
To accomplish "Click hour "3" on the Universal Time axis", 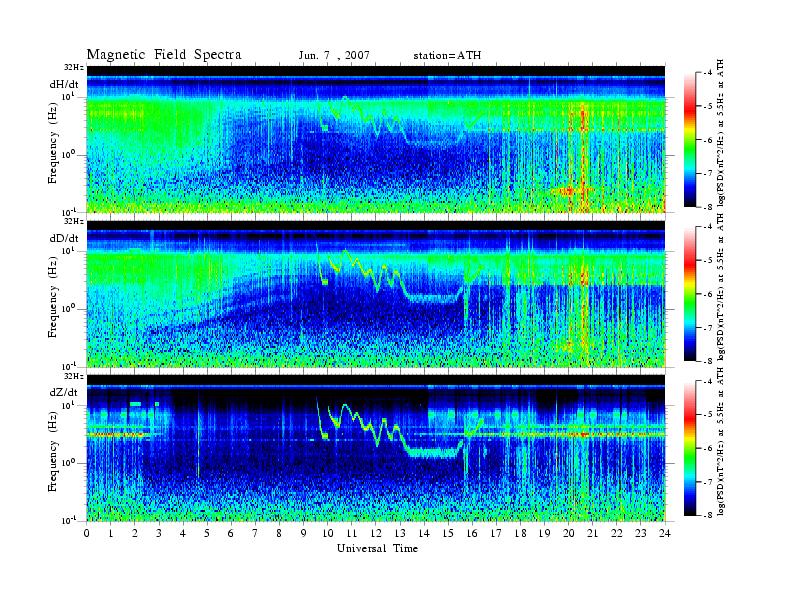I will [159, 534].
